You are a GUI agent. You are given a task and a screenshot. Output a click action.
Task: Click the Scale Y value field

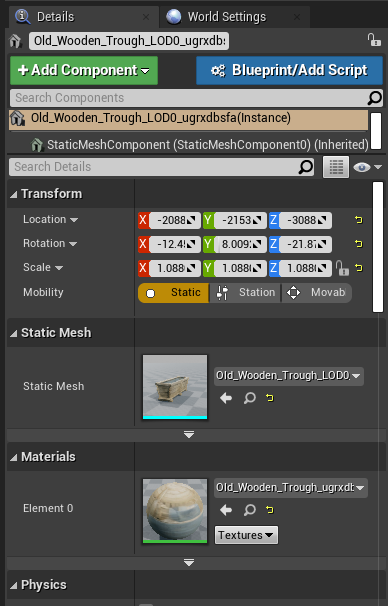tap(240, 268)
